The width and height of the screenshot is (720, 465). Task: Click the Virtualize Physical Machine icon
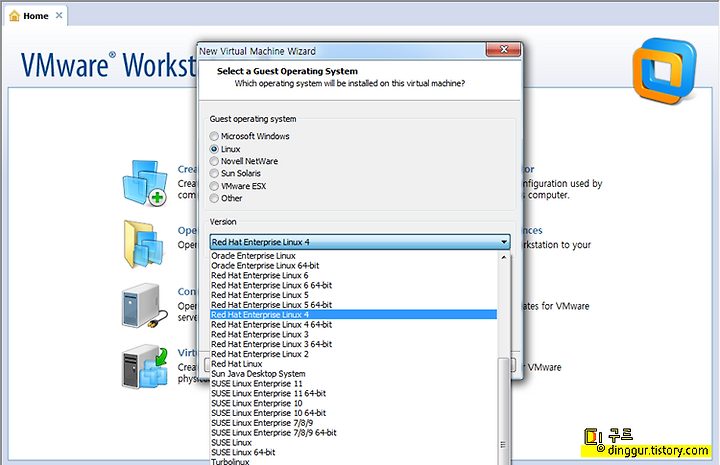tap(145, 366)
